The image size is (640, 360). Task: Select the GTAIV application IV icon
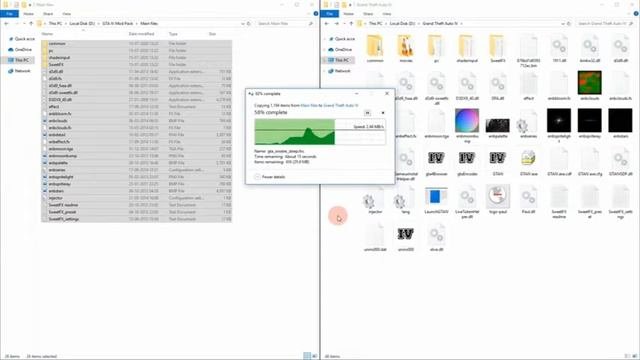(497, 158)
